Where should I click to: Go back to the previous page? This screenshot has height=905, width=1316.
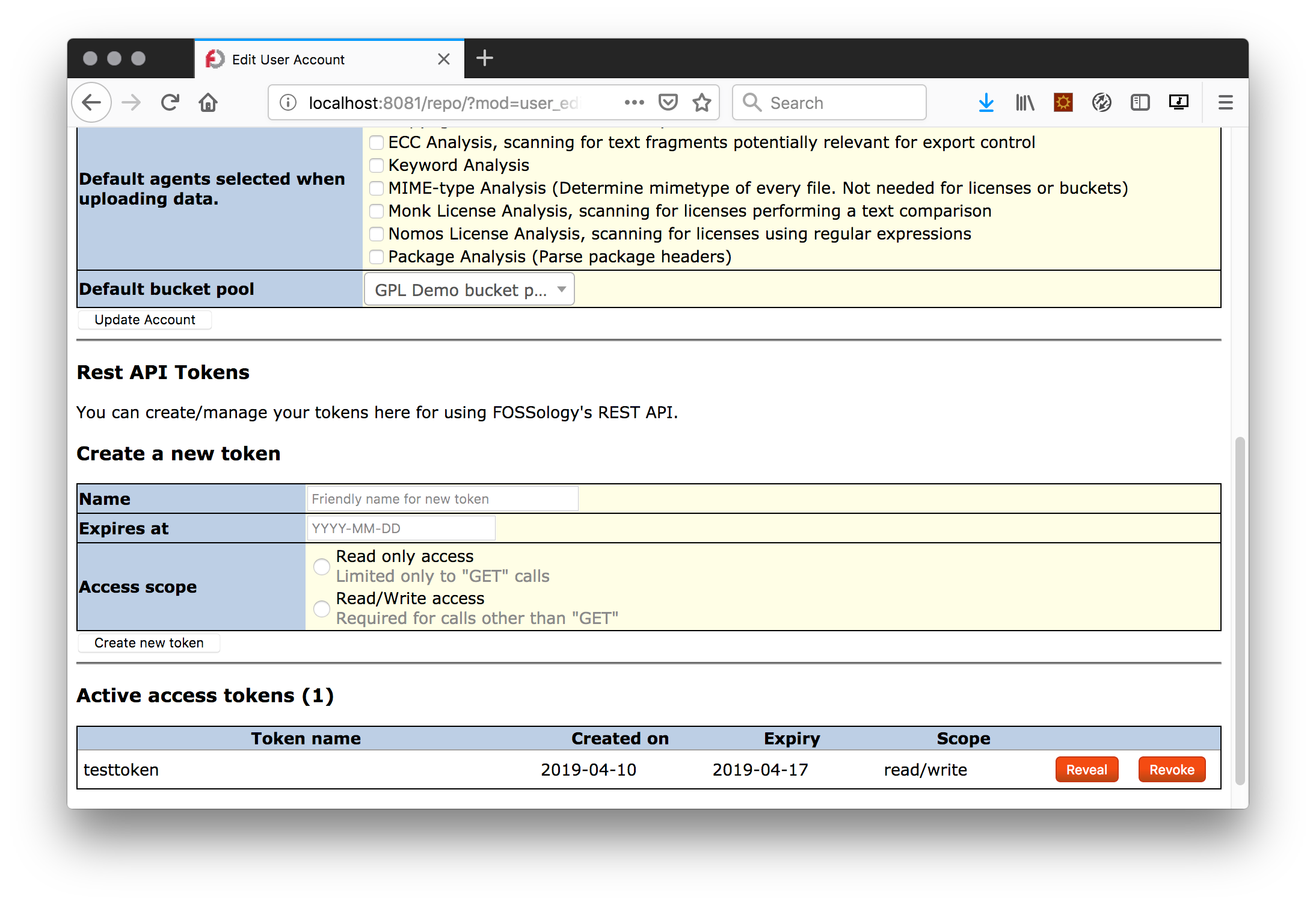[92, 103]
